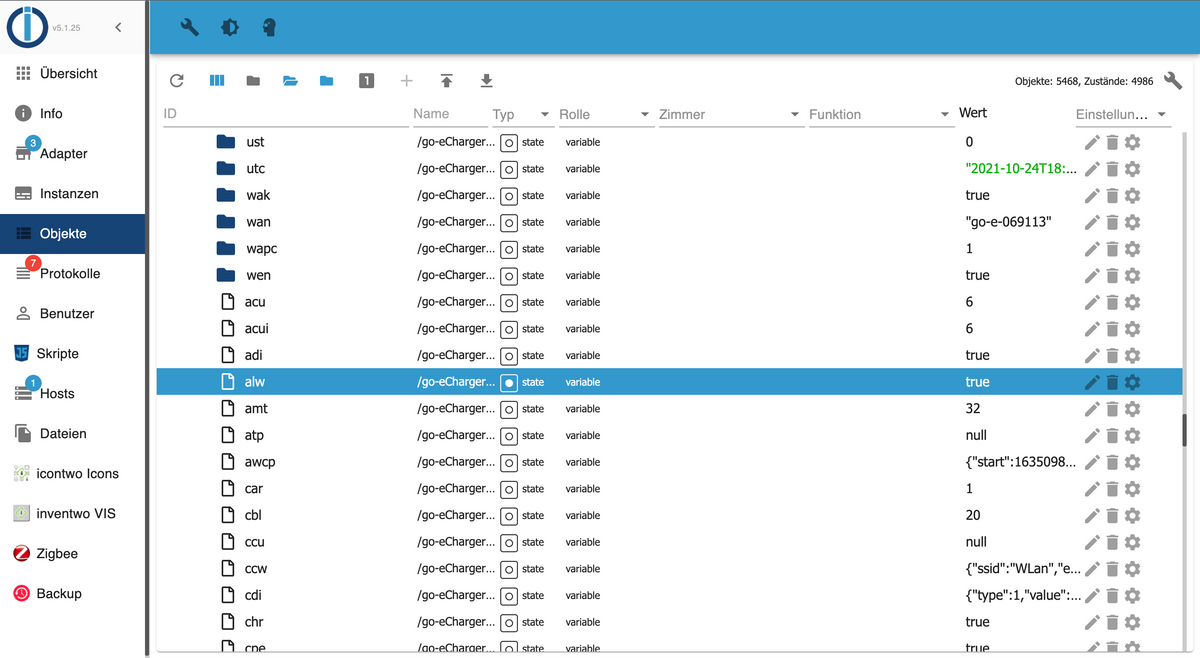Open inventwo VIS in sidebar

point(72,513)
